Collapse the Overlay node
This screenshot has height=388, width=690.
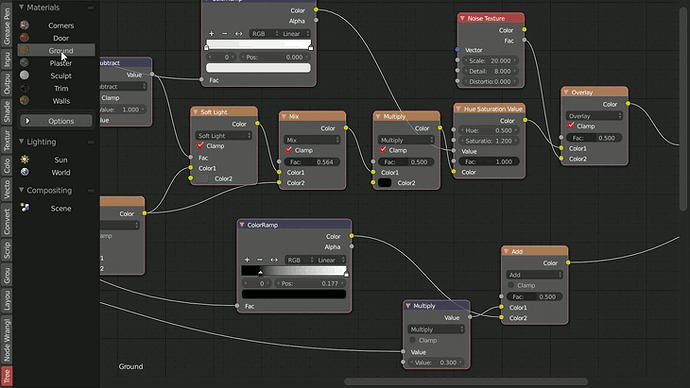pos(566,92)
